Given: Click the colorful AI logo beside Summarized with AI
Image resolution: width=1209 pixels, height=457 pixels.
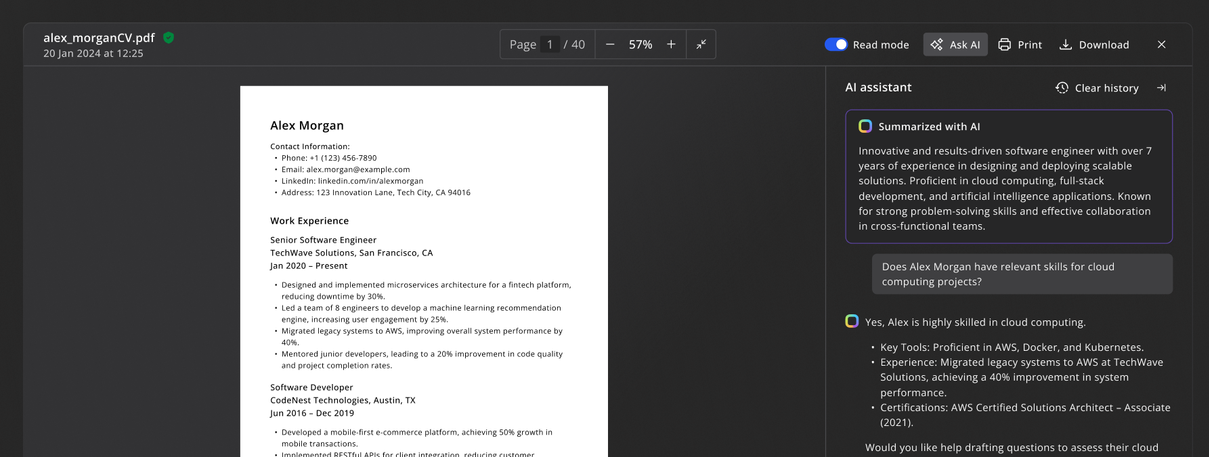Looking at the screenshot, I should click(865, 127).
